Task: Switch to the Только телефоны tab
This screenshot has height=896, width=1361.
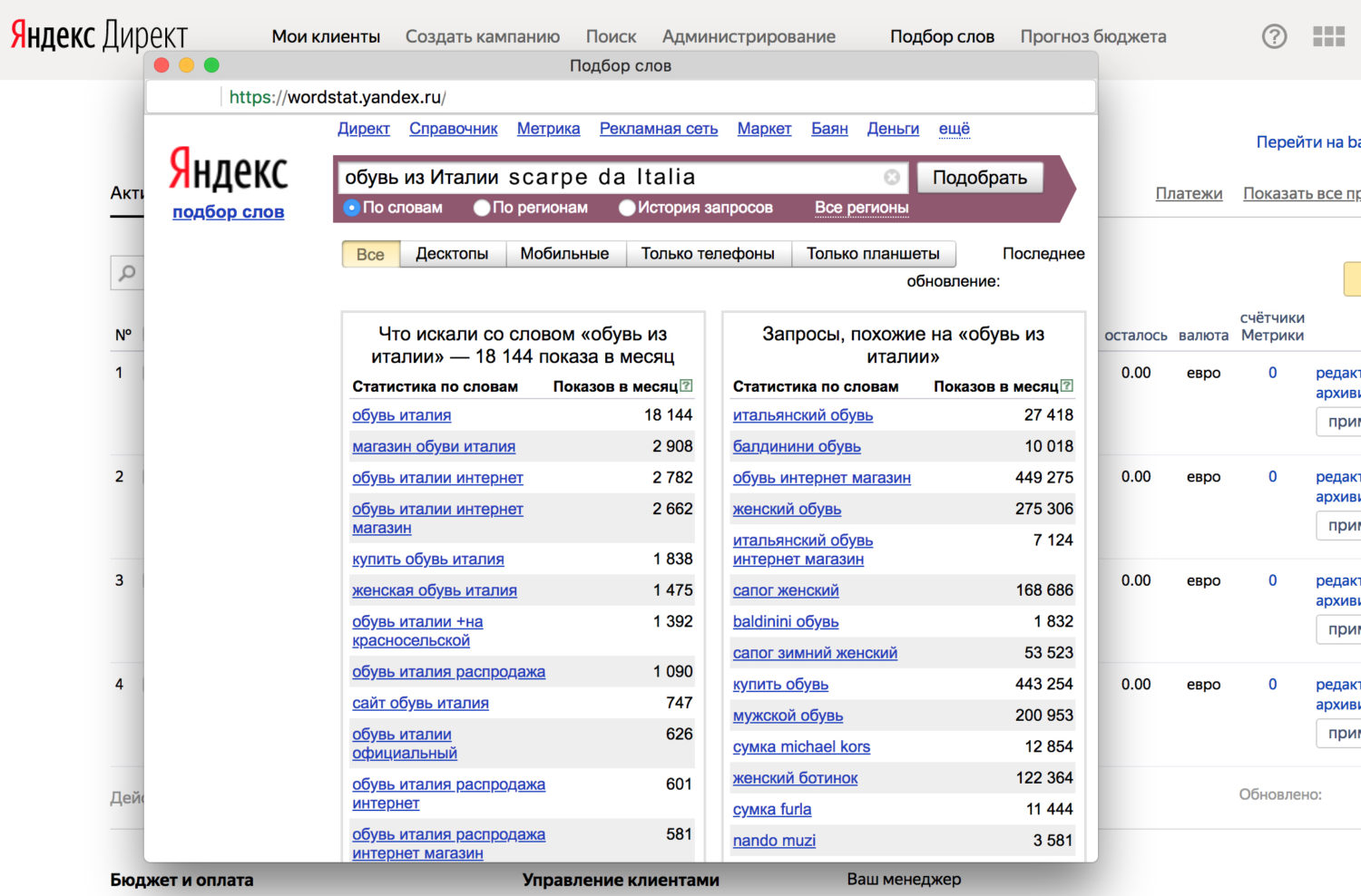Action: click(708, 254)
